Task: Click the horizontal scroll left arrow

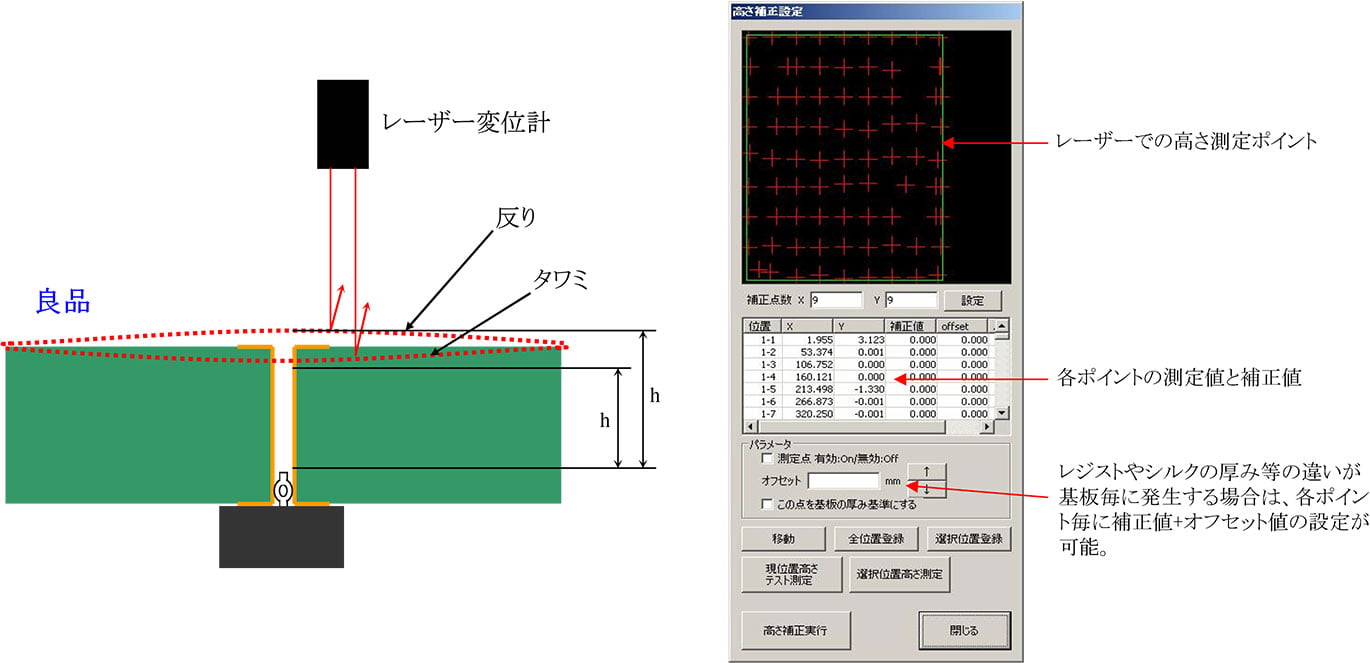Action: [x=748, y=427]
